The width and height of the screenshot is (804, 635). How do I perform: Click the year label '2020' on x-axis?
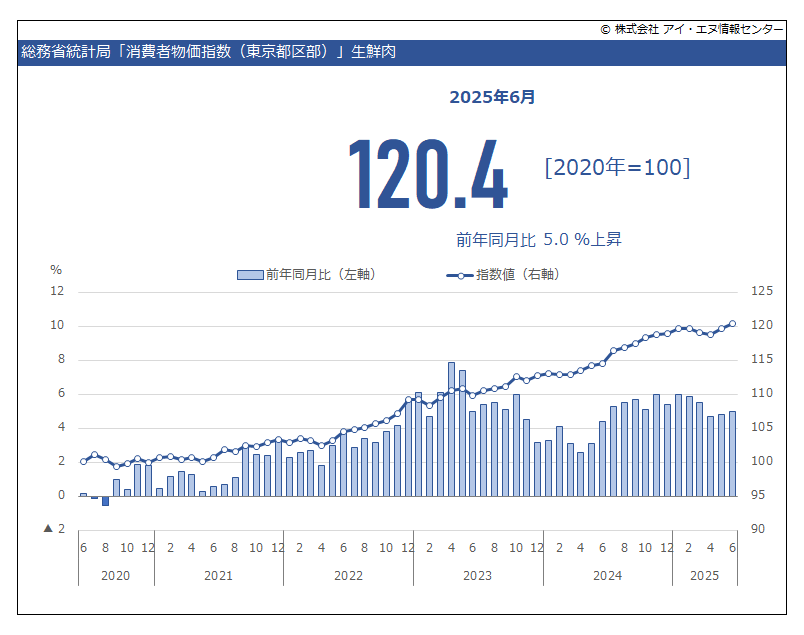(115, 576)
